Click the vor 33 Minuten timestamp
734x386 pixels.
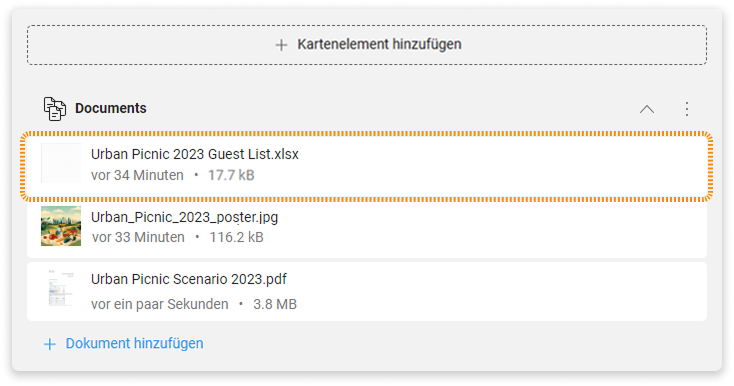click(138, 237)
